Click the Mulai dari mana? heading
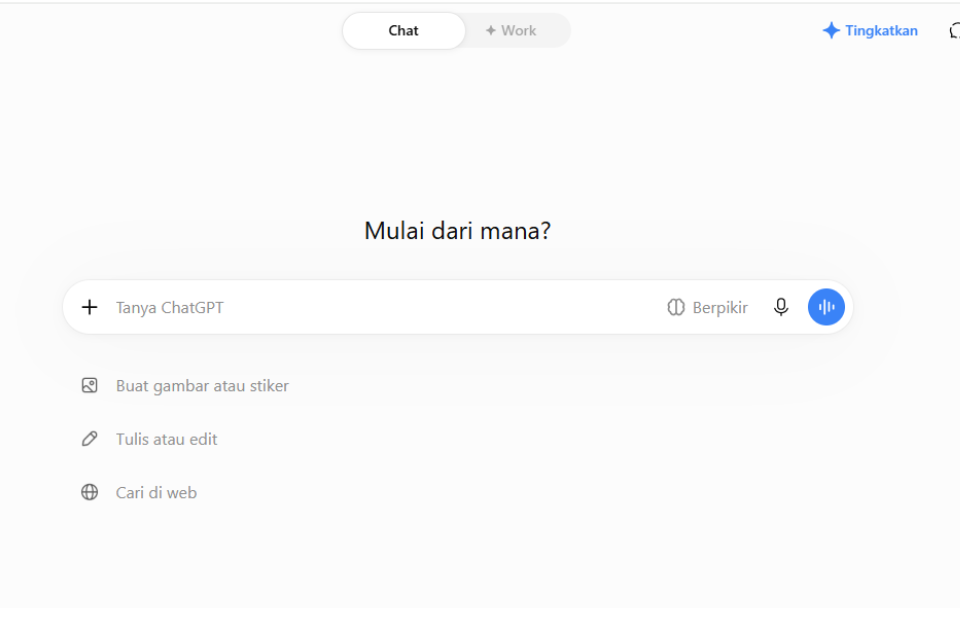Viewport: 960px width, 640px height. click(457, 231)
